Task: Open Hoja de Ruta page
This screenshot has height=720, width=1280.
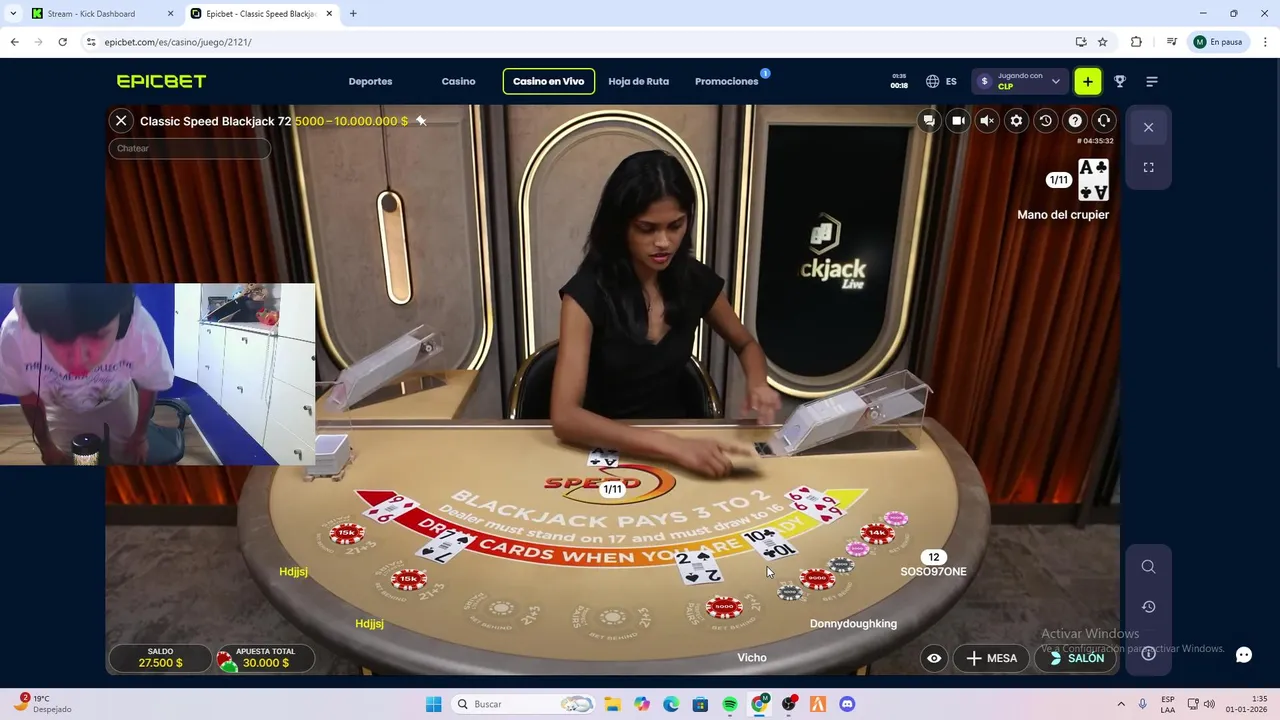Action: 638,81
